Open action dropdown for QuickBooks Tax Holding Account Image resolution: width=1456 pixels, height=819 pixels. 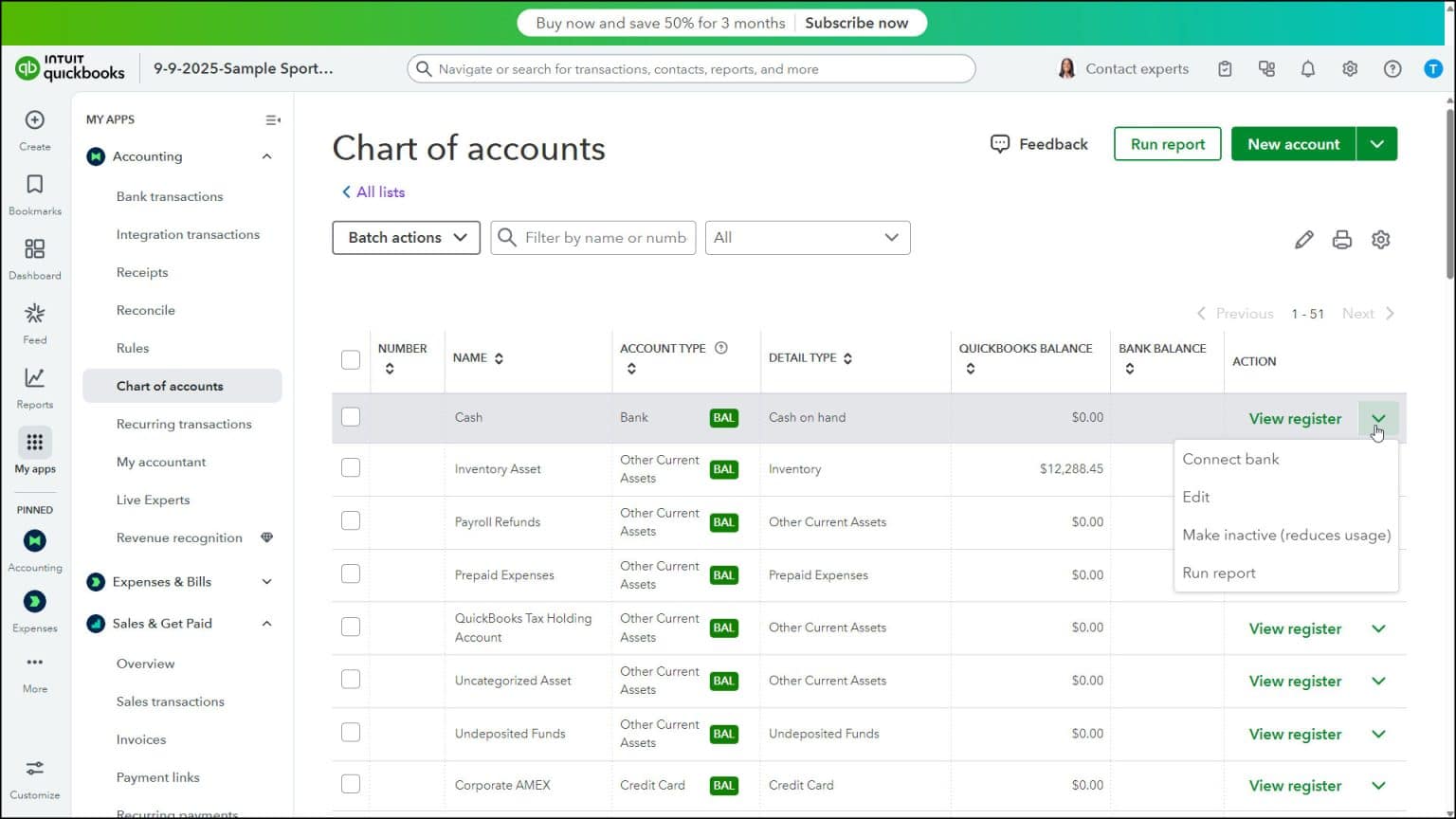point(1378,628)
